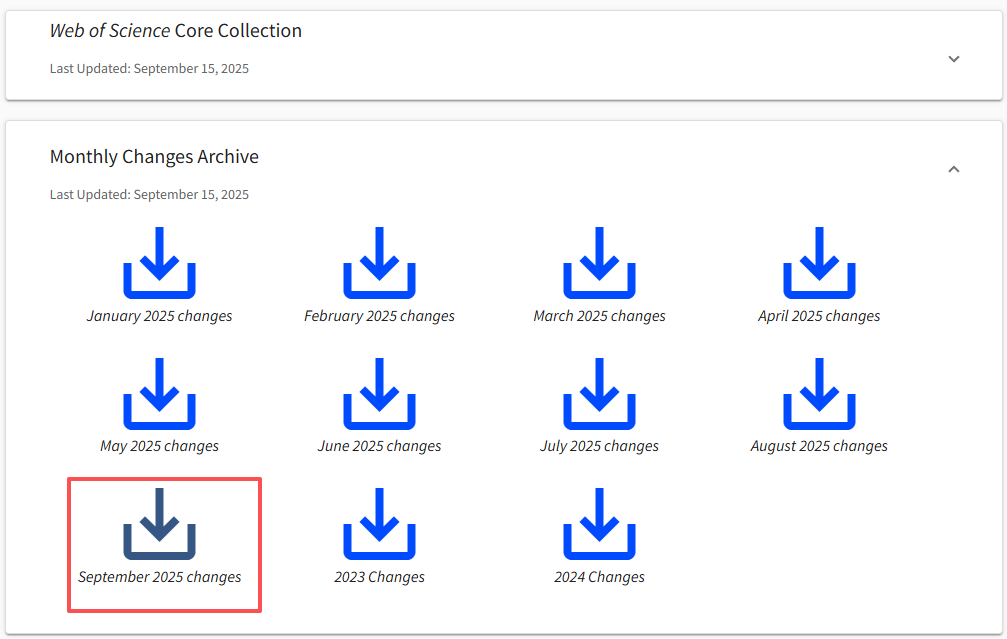
Task: Click the Web of Science Core Collection heading
Action: coord(176,31)
